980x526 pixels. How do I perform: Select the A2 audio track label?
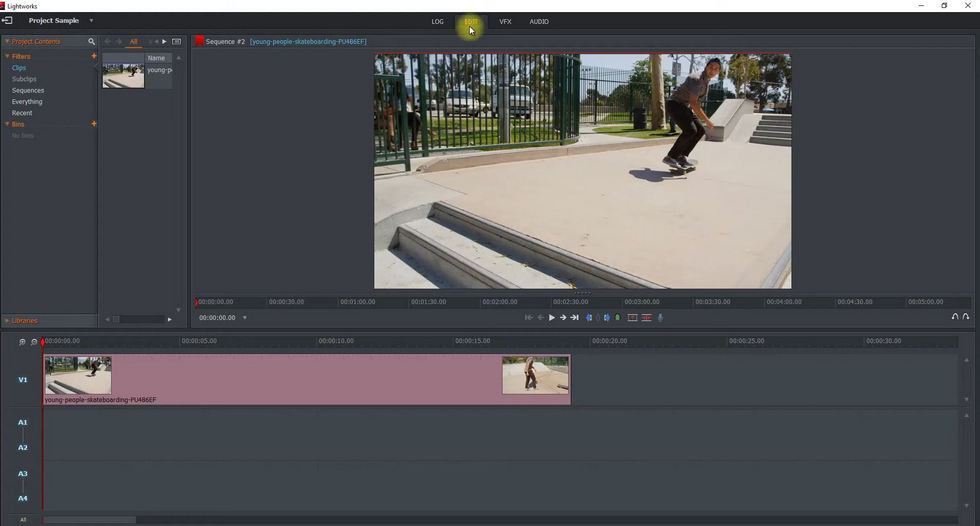click(22, 447)
